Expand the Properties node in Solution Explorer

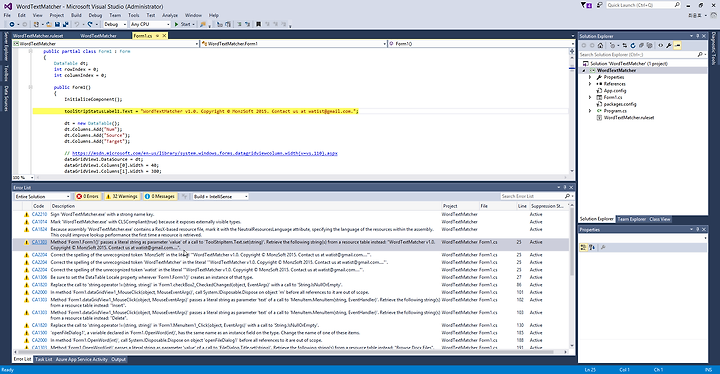coord(590,77)
